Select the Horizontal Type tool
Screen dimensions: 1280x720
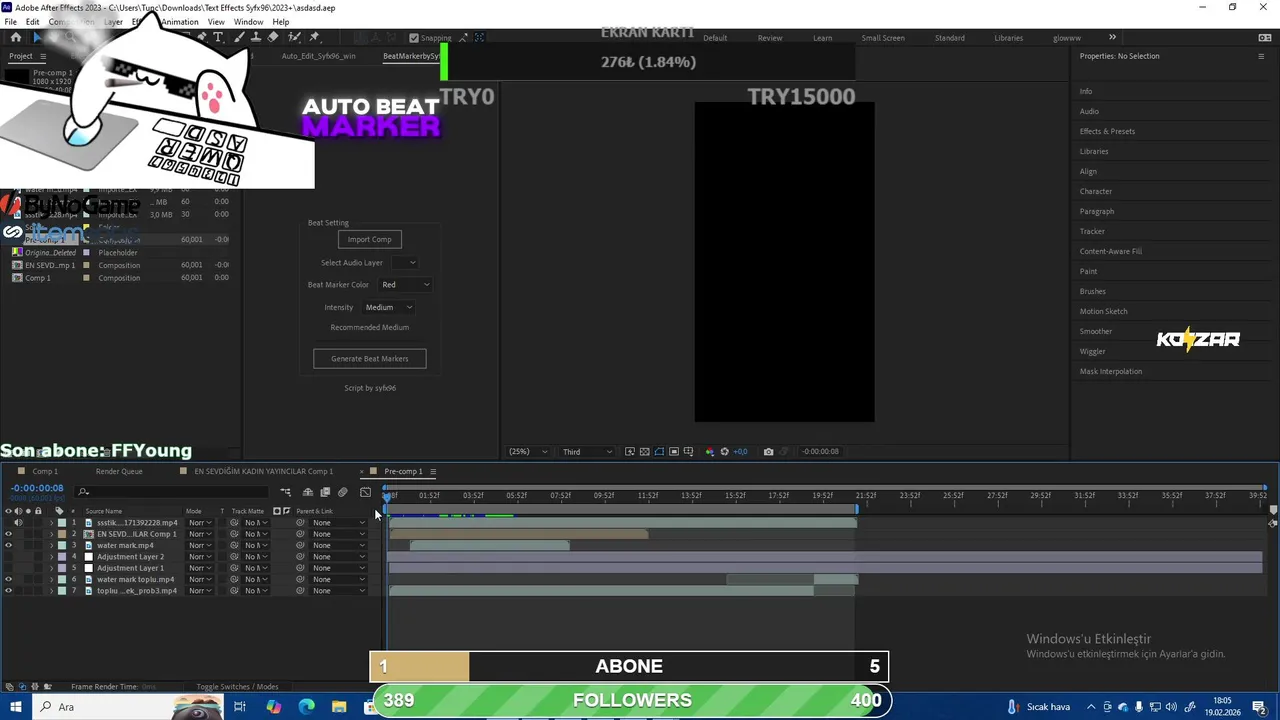click(x=218, y=37)
